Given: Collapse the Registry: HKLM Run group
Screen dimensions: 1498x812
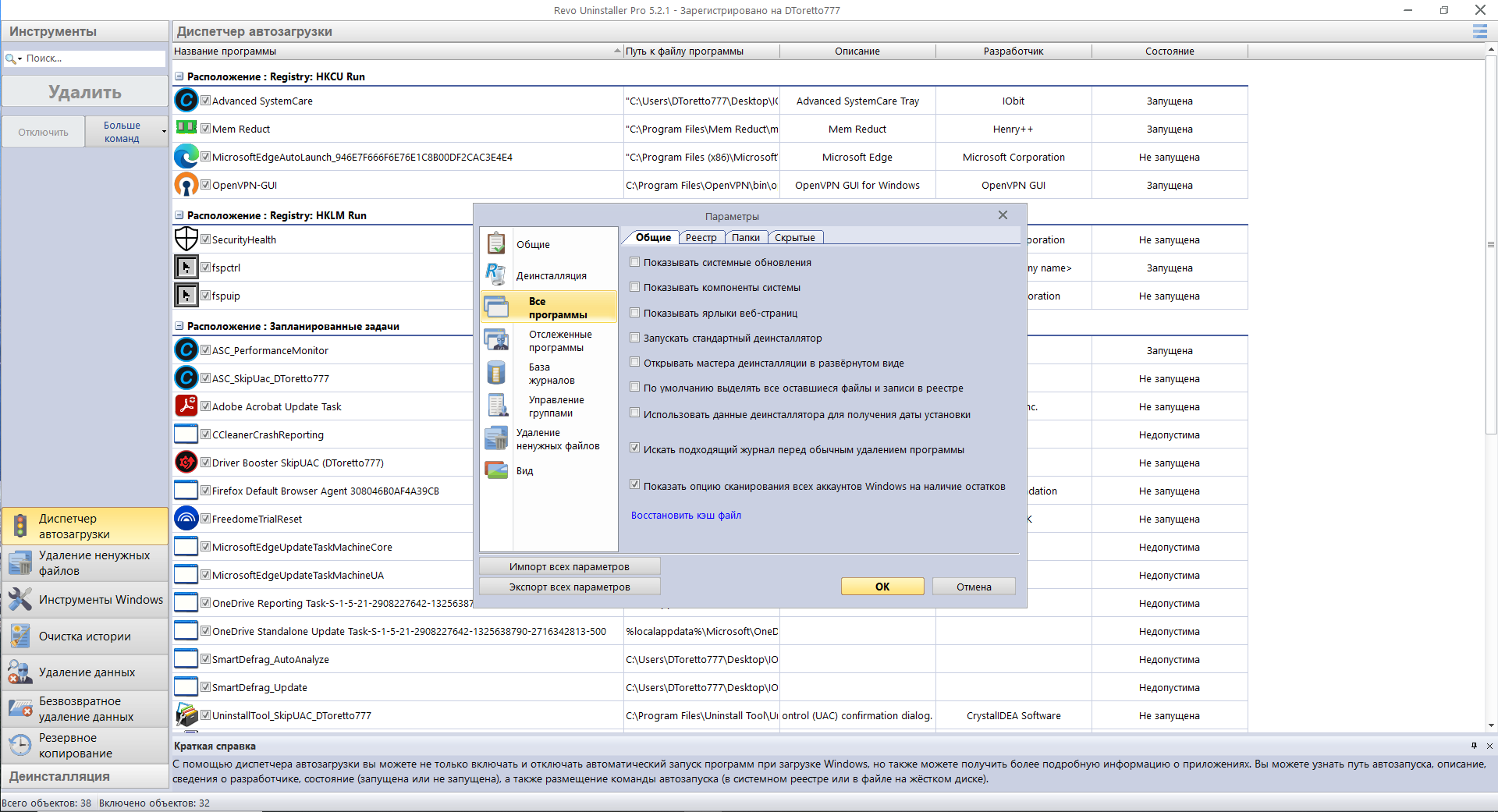Looking at the screenshot, I should tap(179, 215).
